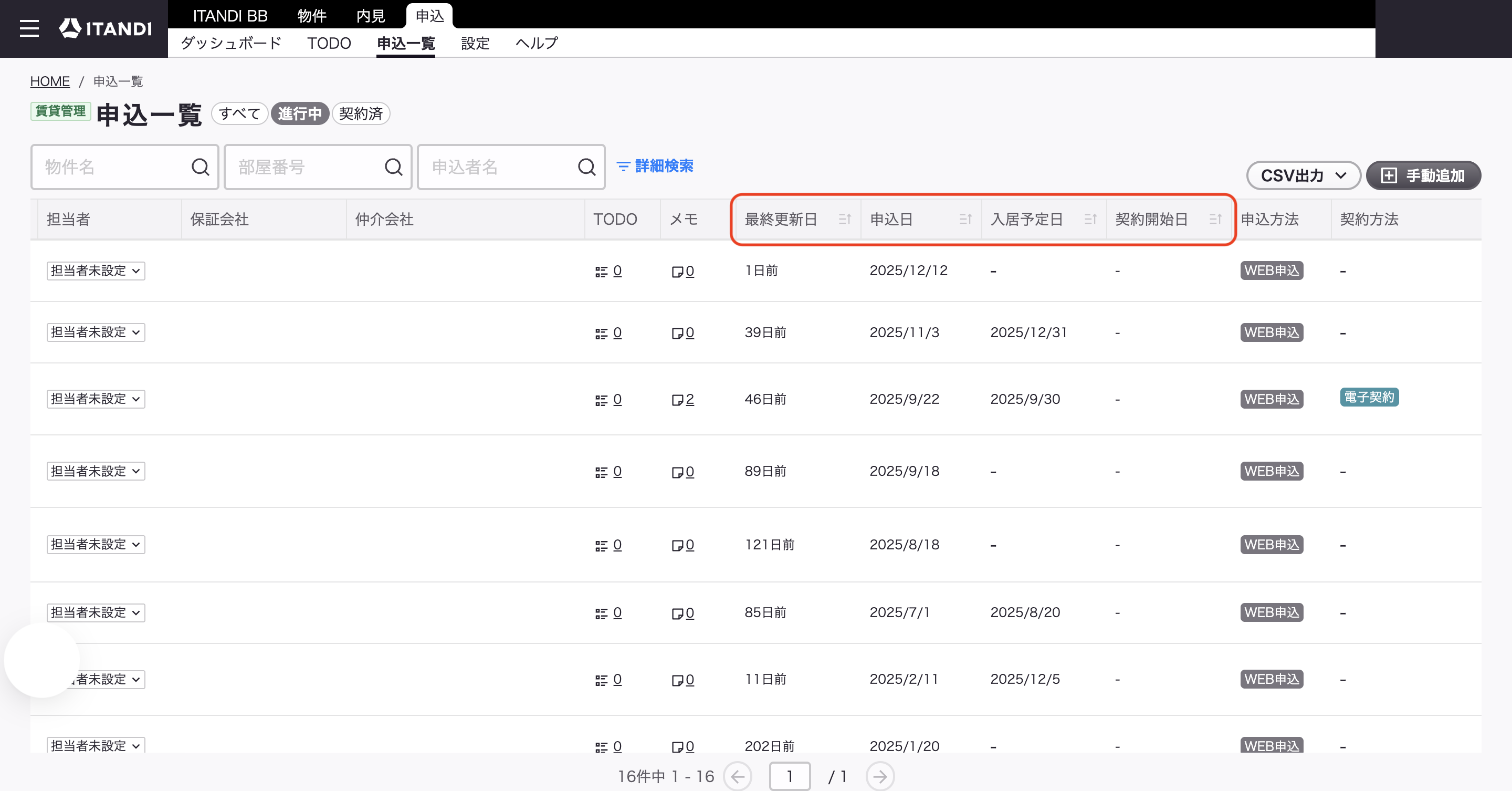Image resolution: width=1512 pixels, height=791 pixels.
Task: Select the 契約済 filter pill
Action: tap(361, 113)
